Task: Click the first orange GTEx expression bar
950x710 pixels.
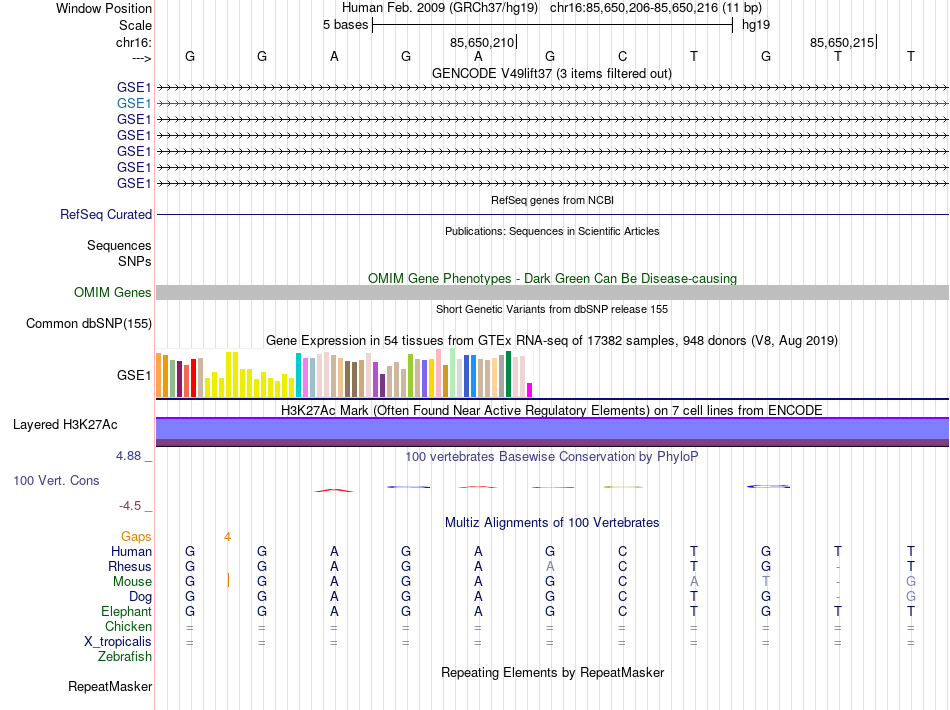Action: click(159, 375)
